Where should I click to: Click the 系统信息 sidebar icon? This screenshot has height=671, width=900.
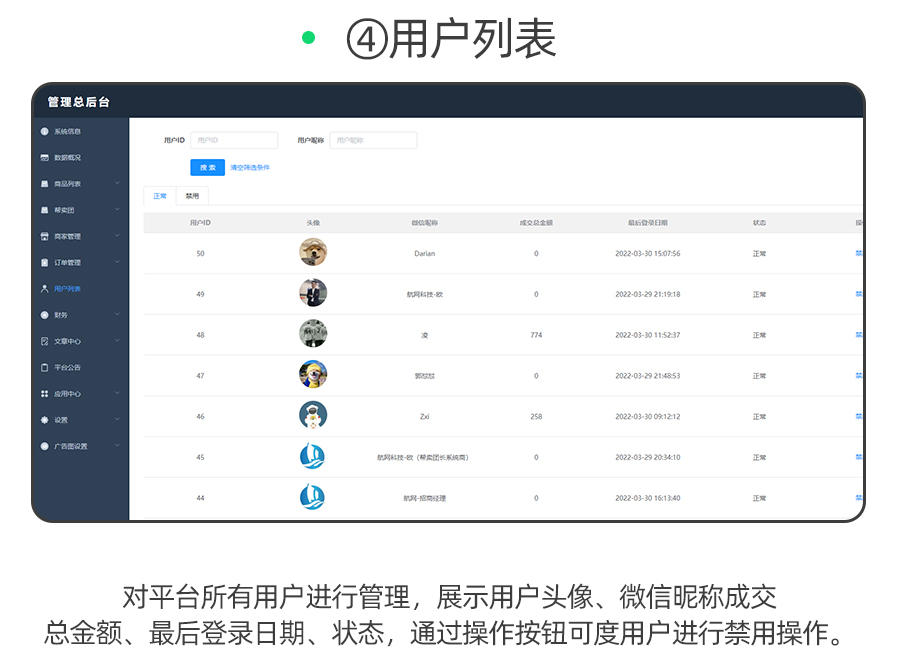(x=44, y=131)
